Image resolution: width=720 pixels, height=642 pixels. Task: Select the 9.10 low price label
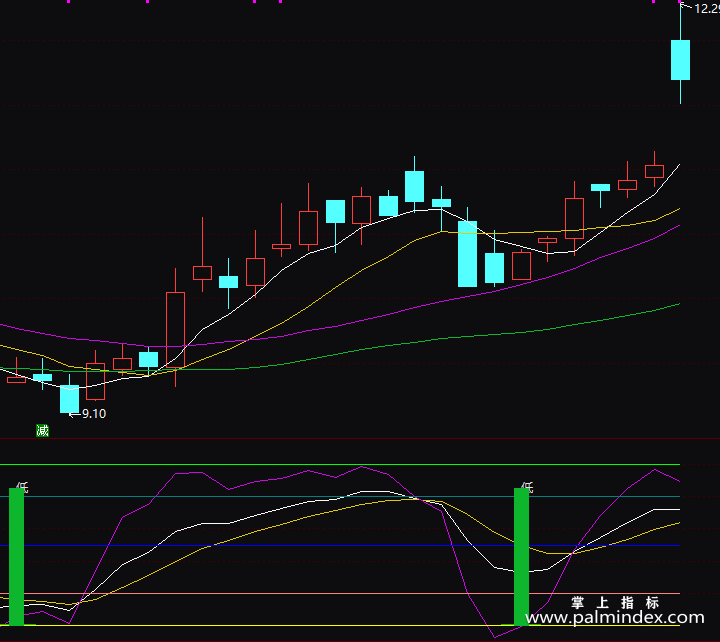click(94, 414)
